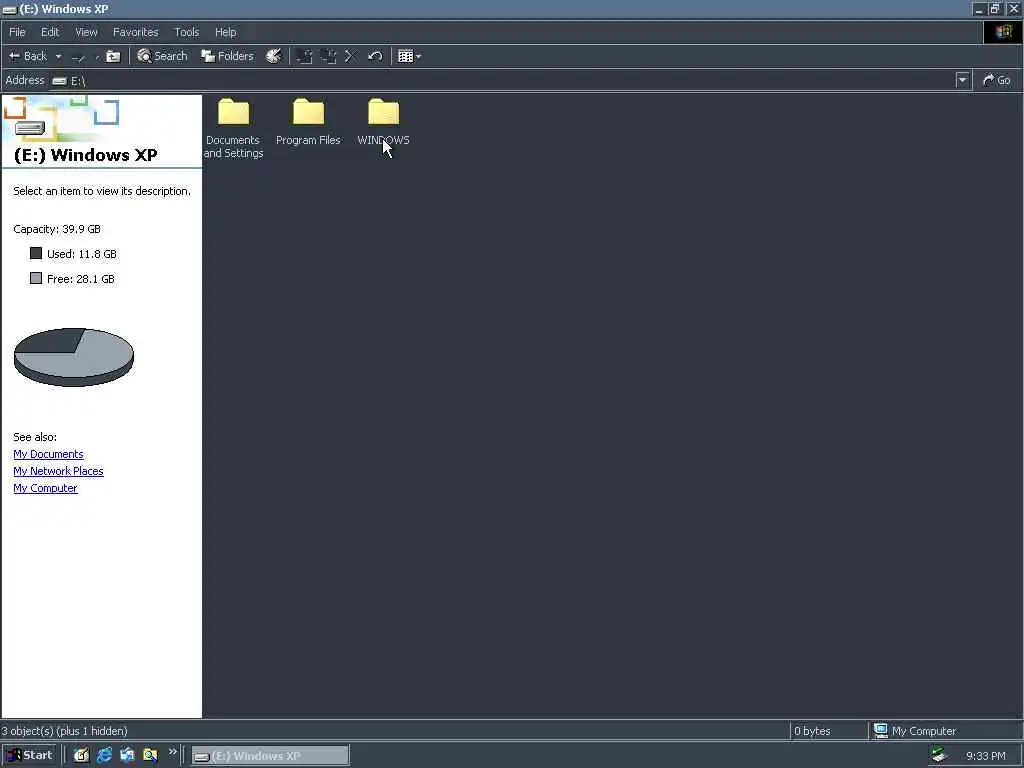The height and width of the screenshot is (768, 1024).
Task: Click the Undo toolbar icon
Action: [375, 56]
